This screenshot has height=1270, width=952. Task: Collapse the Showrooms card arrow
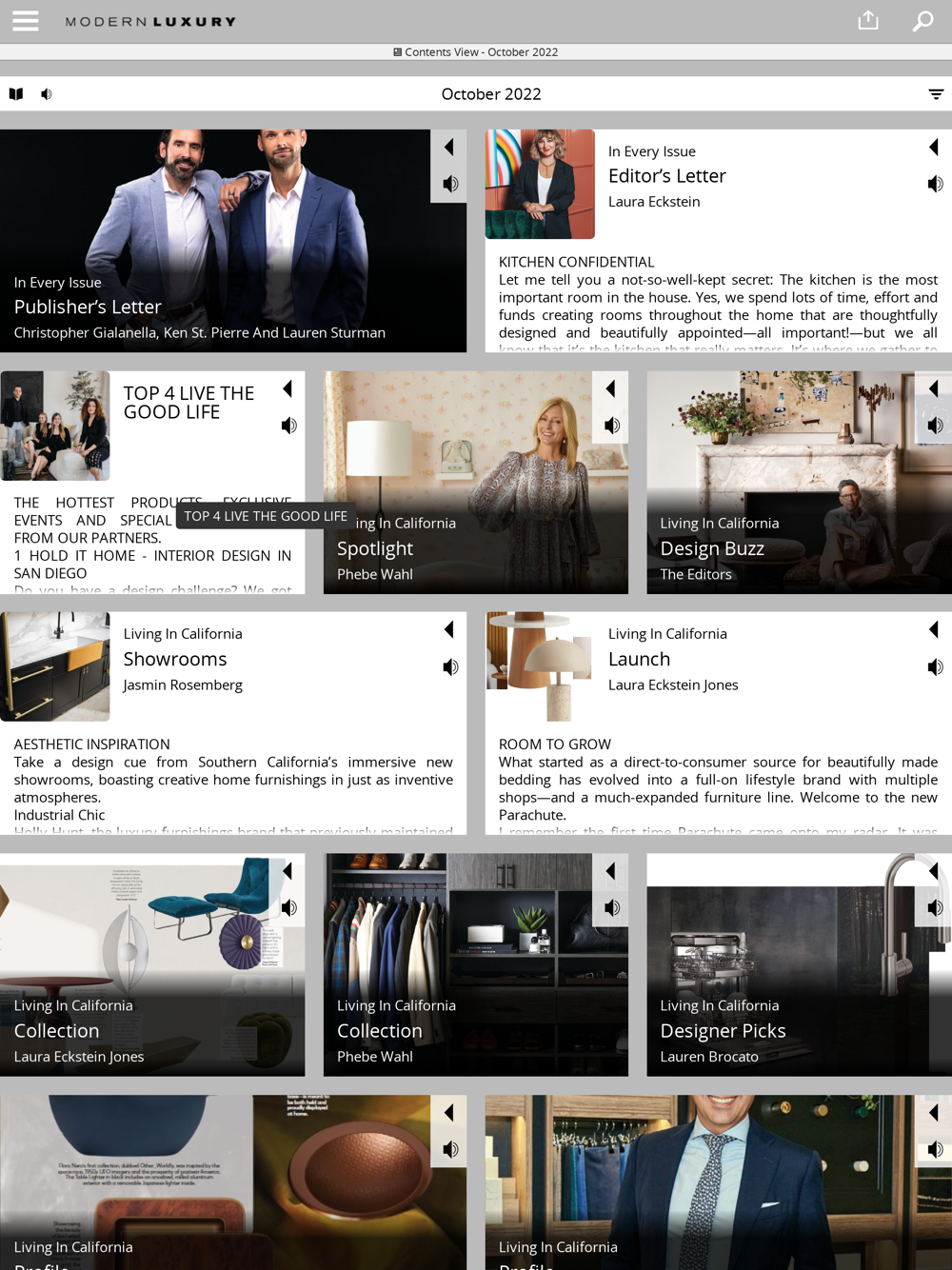click(449, 630)
